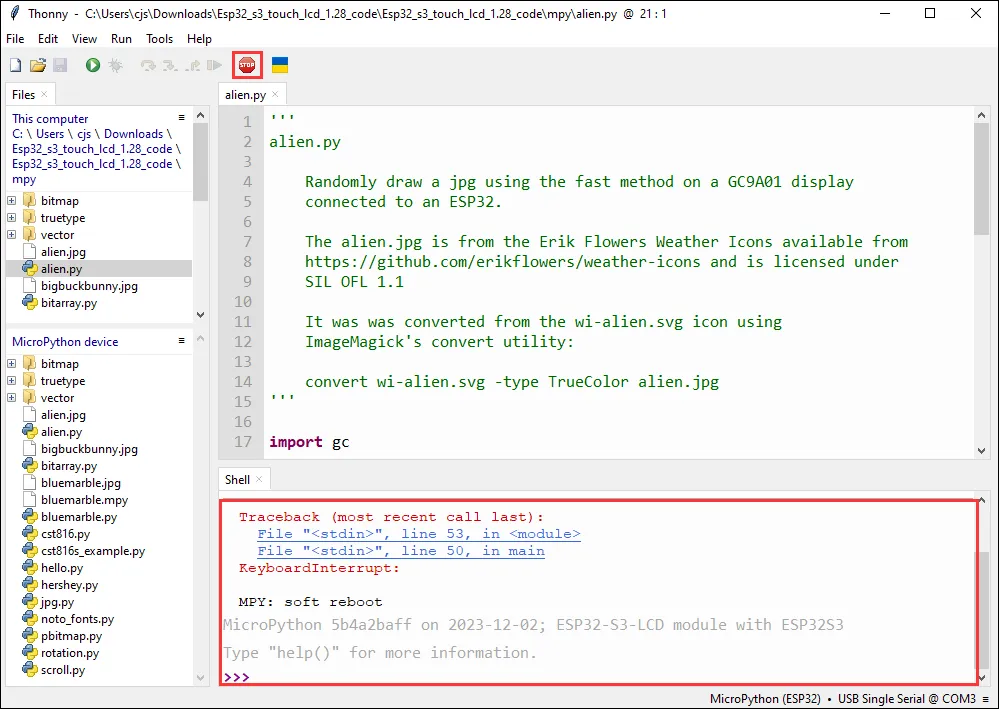The image size is (999, 709).
Task: Expand the vector folder on MicroPython device
Action: coord(12,398)
